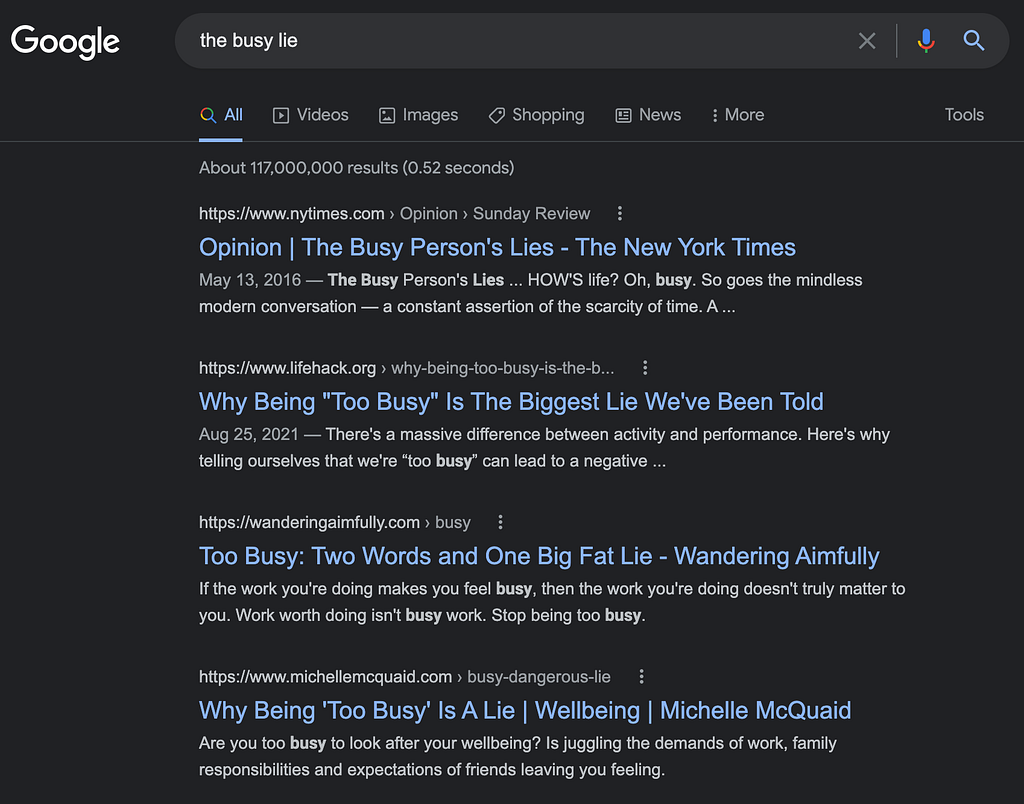
Task: Open 'Too Busy: Two Words and One Big Fat Lie' link
Action: pyautogui.click(x=539, y=556)
